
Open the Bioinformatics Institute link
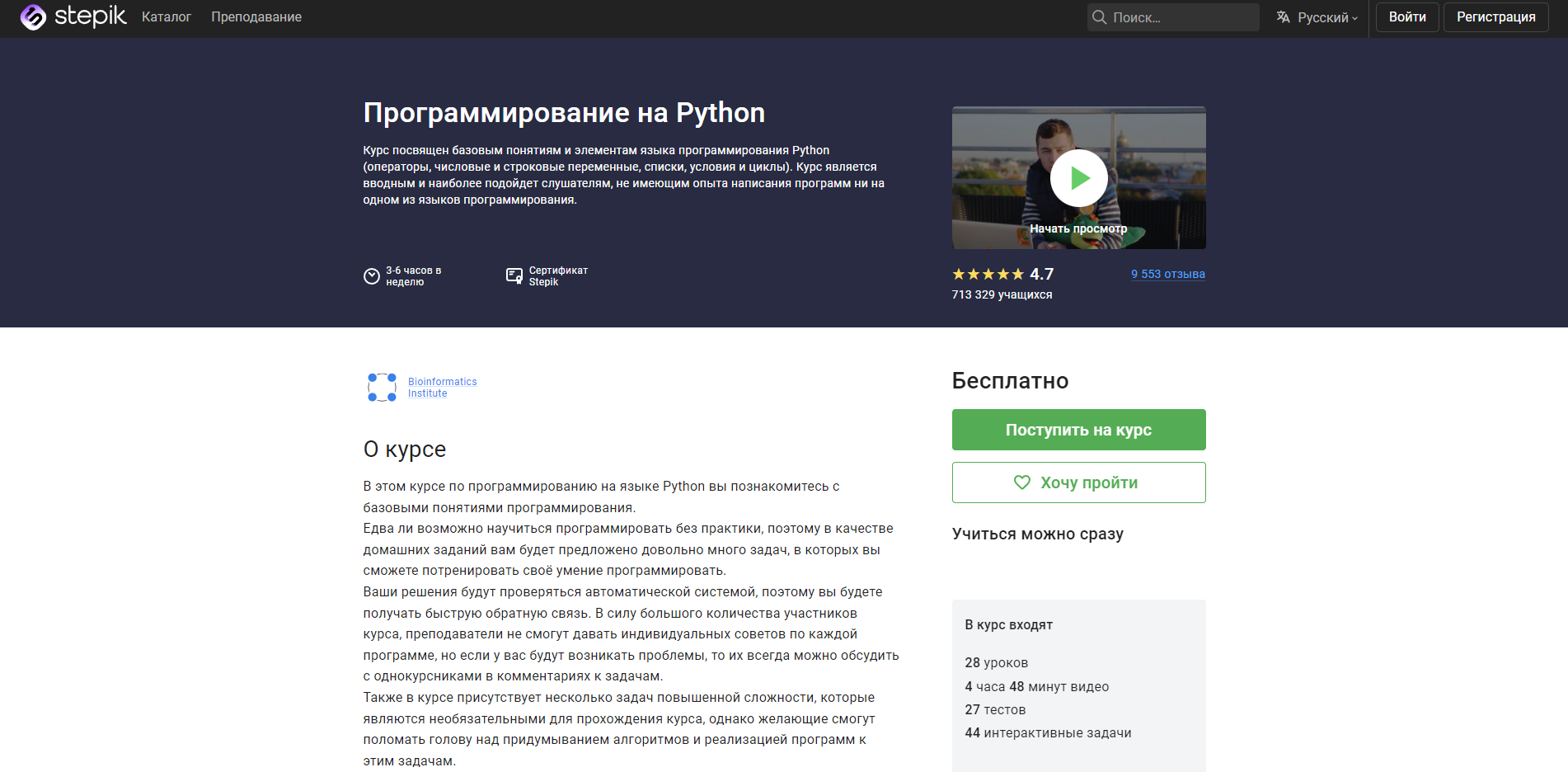click(x=443, y=388)
